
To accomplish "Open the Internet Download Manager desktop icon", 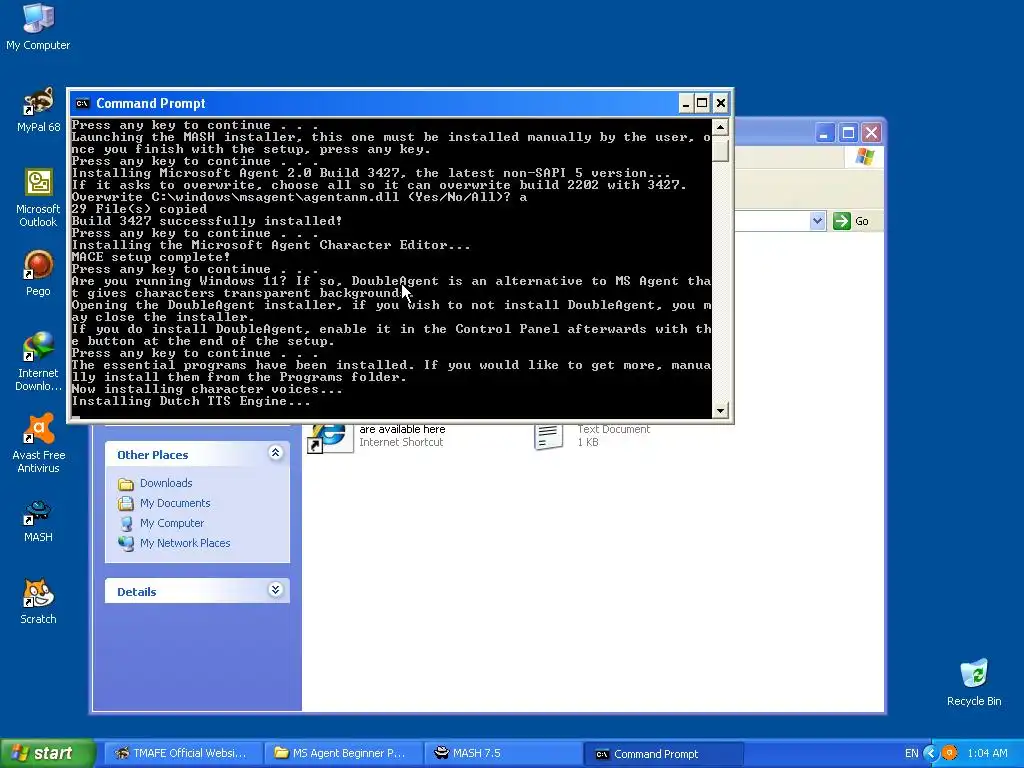I will pos(38,361).
